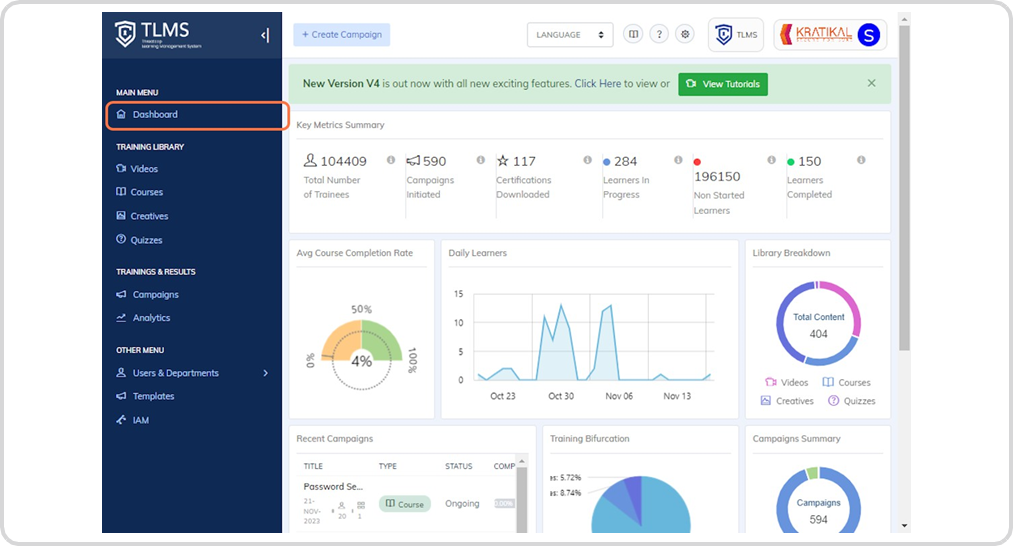1013x546 pixels.
Task: Info icon for Non Started Learners
Action: coord(771,160)
